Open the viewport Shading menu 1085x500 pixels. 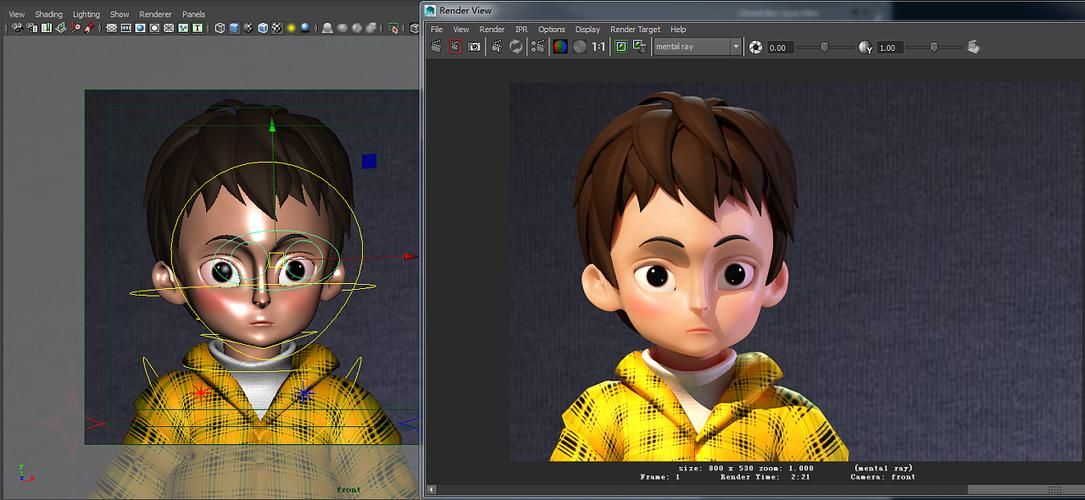coord(48,14)
